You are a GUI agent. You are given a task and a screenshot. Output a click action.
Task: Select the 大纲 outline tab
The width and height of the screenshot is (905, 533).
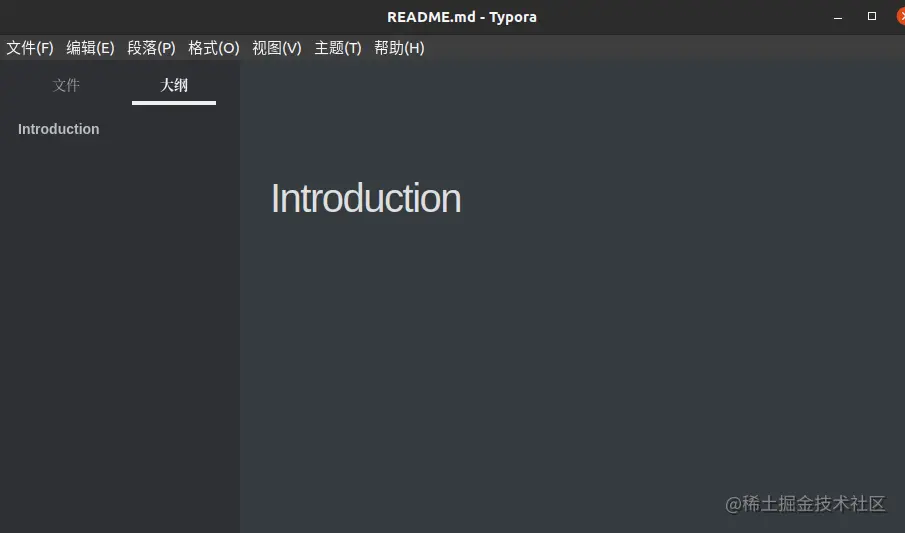(x=174, y=85)
